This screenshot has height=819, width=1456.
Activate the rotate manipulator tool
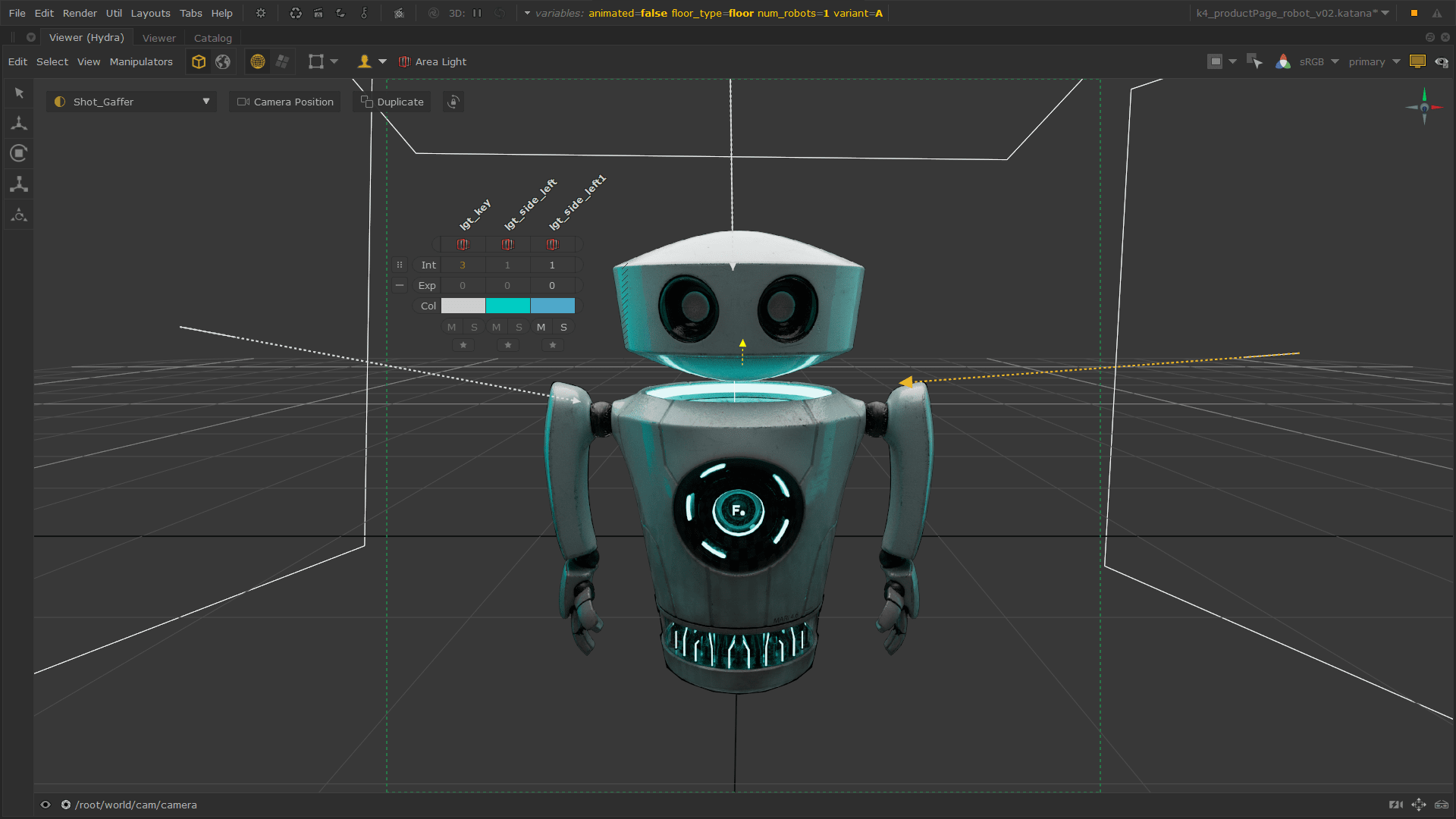(19, 153)
